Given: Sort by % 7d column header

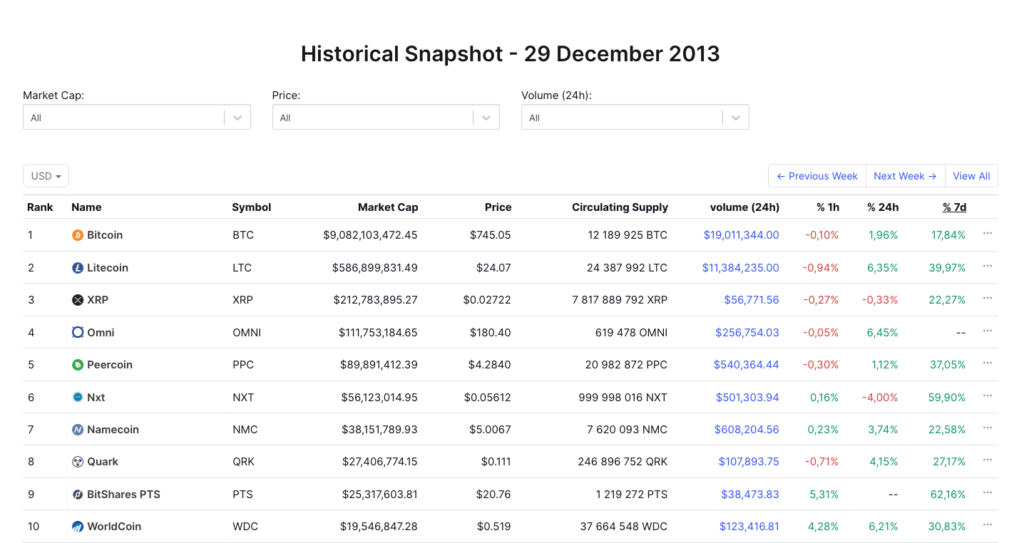Looking at the screenshot, I should click(954, 207).
